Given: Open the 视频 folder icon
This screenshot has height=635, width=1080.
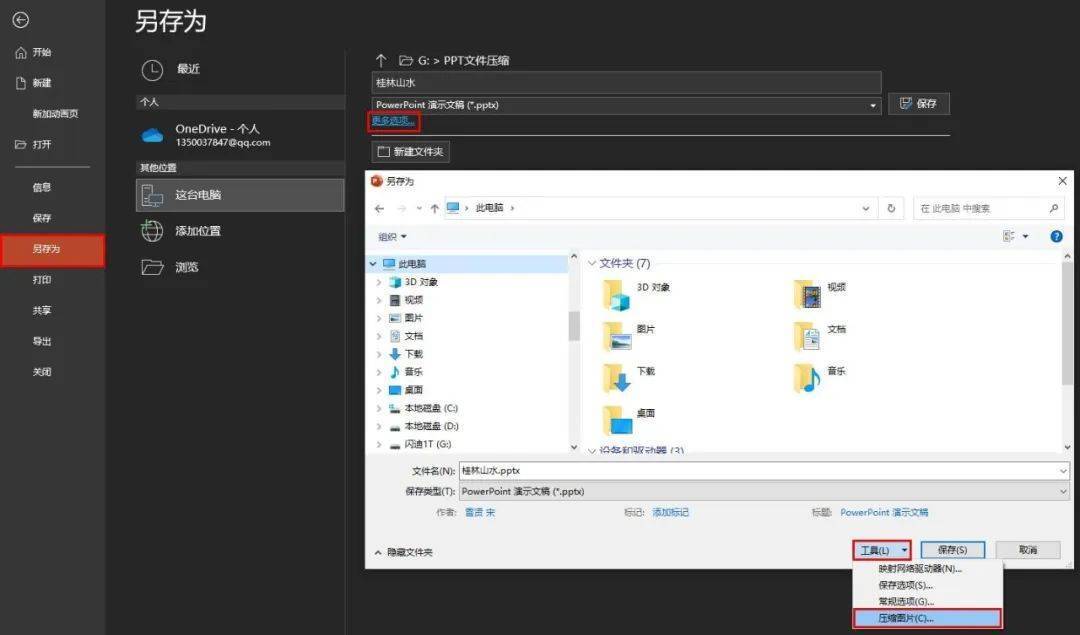Looking at the screenshot, I should pos(807,295).
